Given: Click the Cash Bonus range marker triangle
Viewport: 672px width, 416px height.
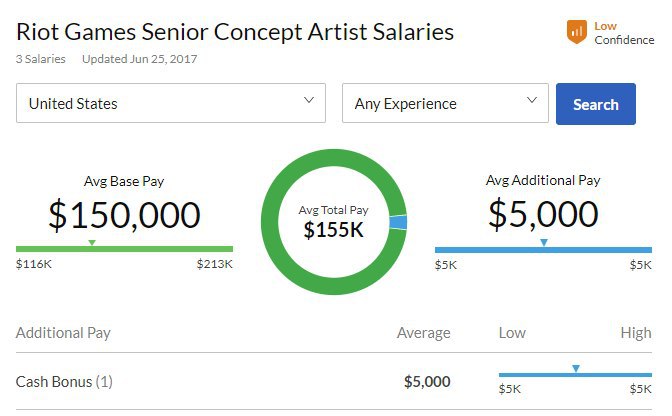Looking at the screenshot, I should click(x=576, y=368).
